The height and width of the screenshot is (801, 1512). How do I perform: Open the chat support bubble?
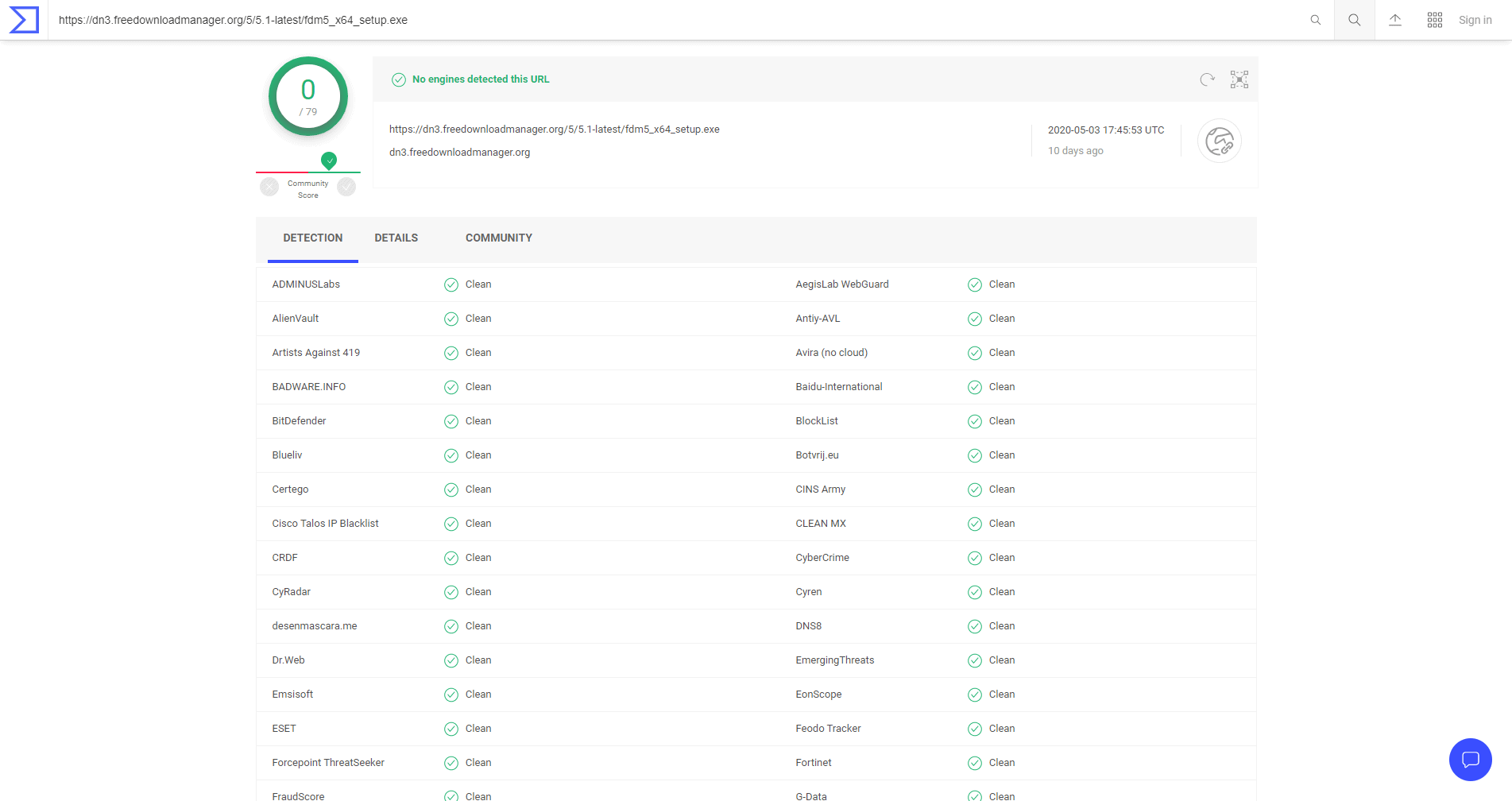tap(1470, 759)
